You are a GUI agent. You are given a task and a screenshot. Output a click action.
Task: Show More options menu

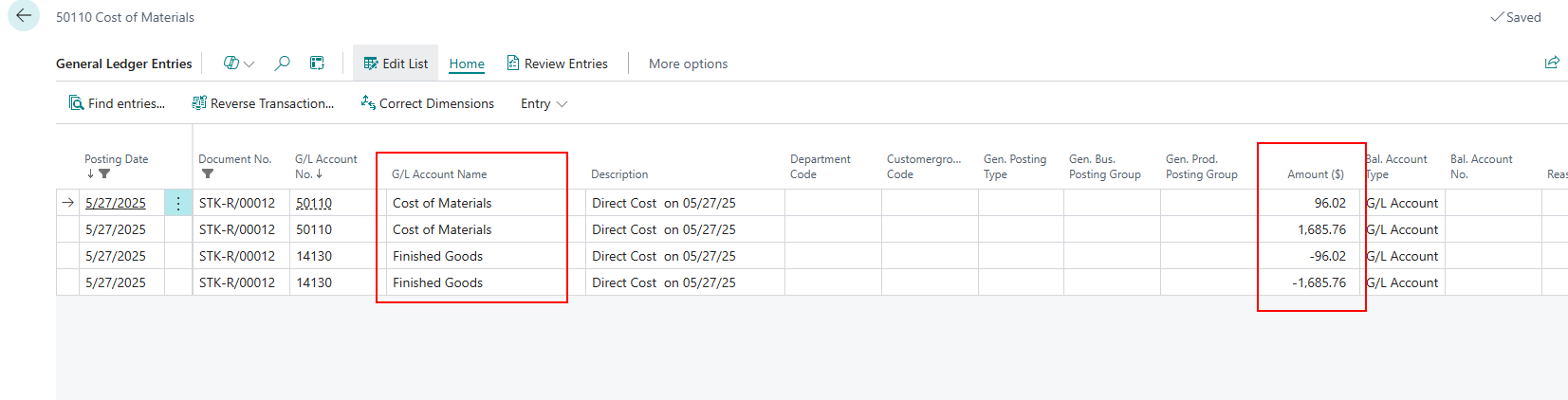pos(688,64)
